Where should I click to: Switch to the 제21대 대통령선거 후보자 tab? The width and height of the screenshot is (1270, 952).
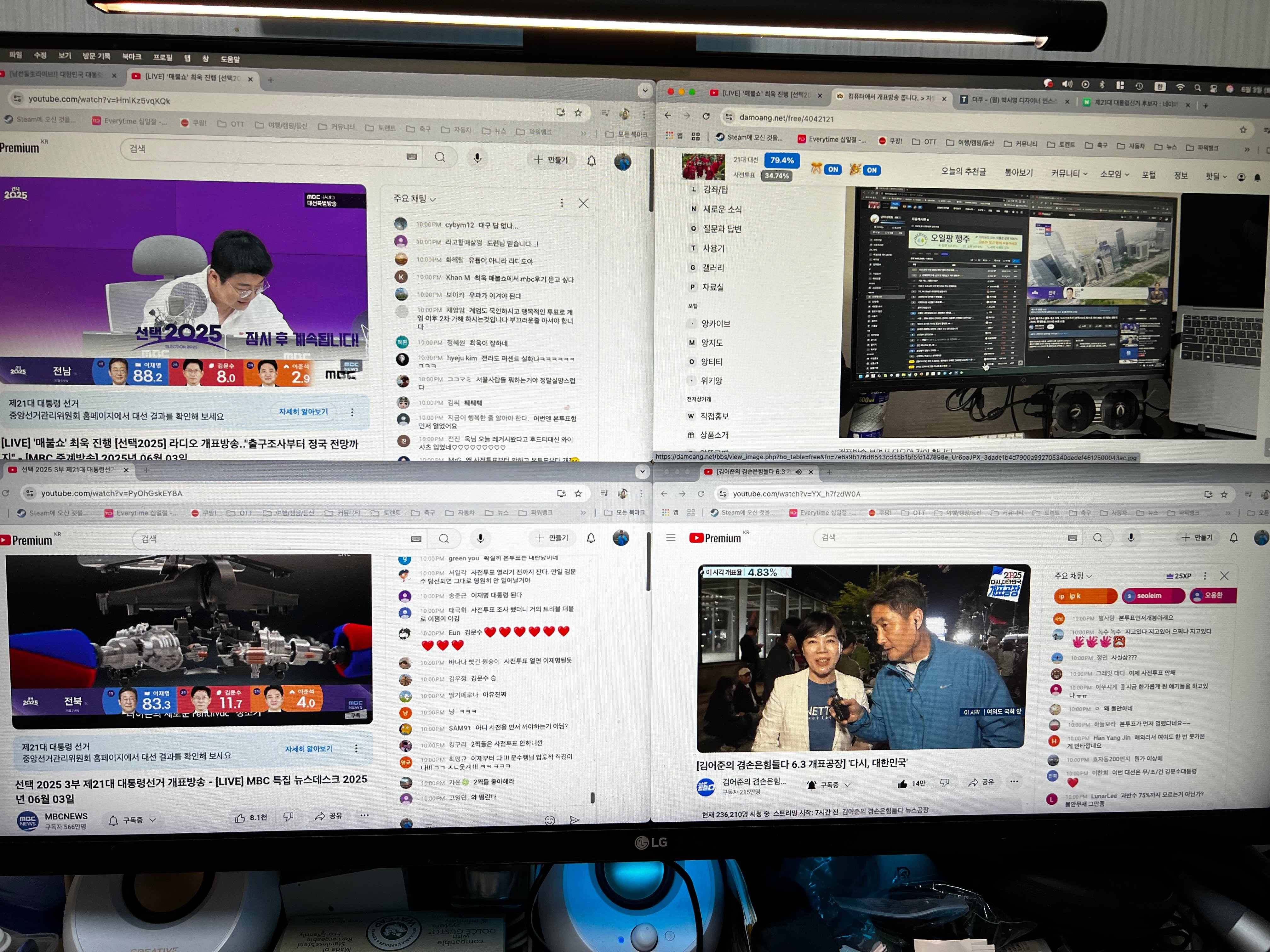[1135, 103]
